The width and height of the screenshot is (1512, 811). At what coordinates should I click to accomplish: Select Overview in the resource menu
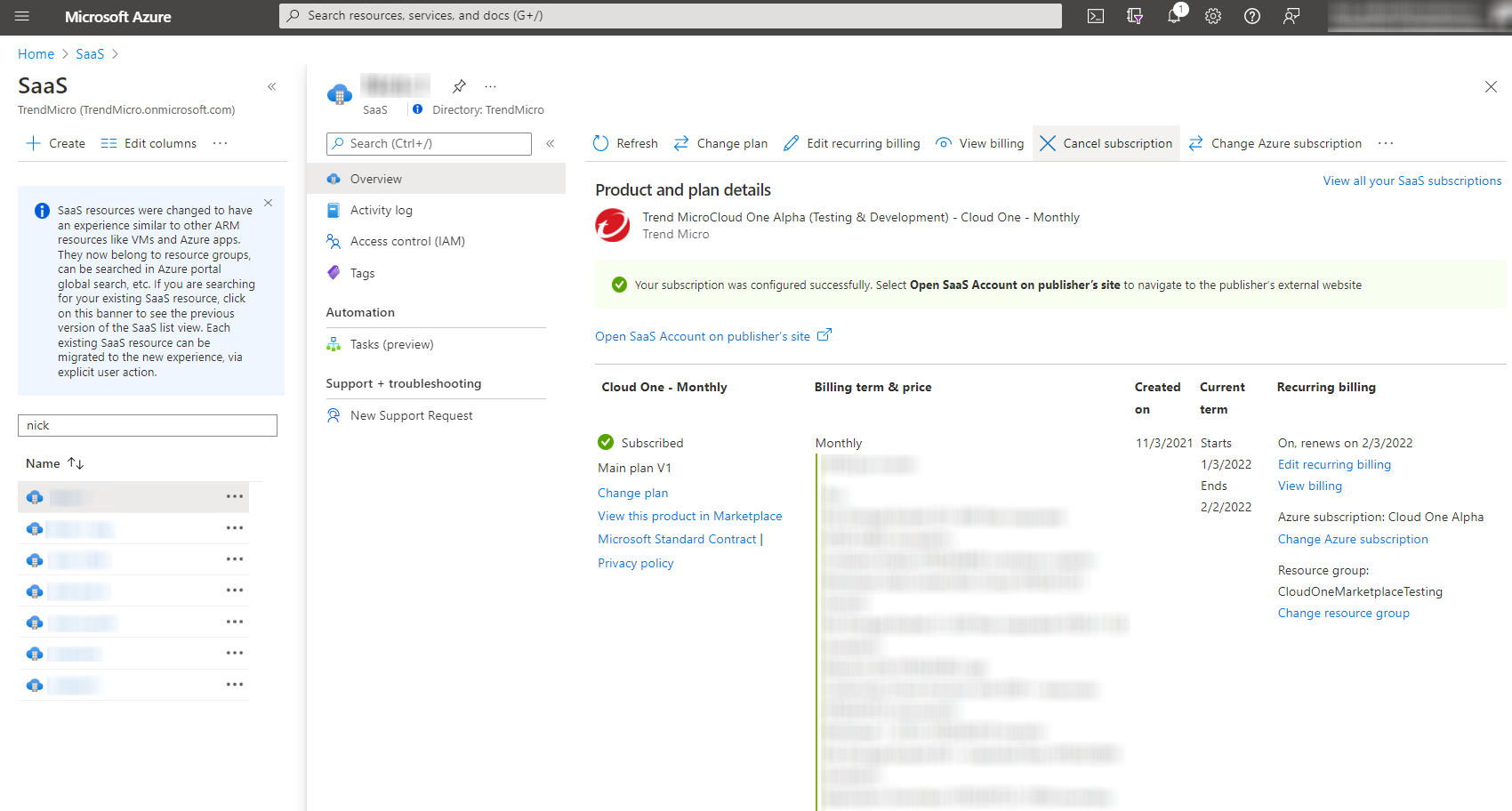(x=436, y=179)
